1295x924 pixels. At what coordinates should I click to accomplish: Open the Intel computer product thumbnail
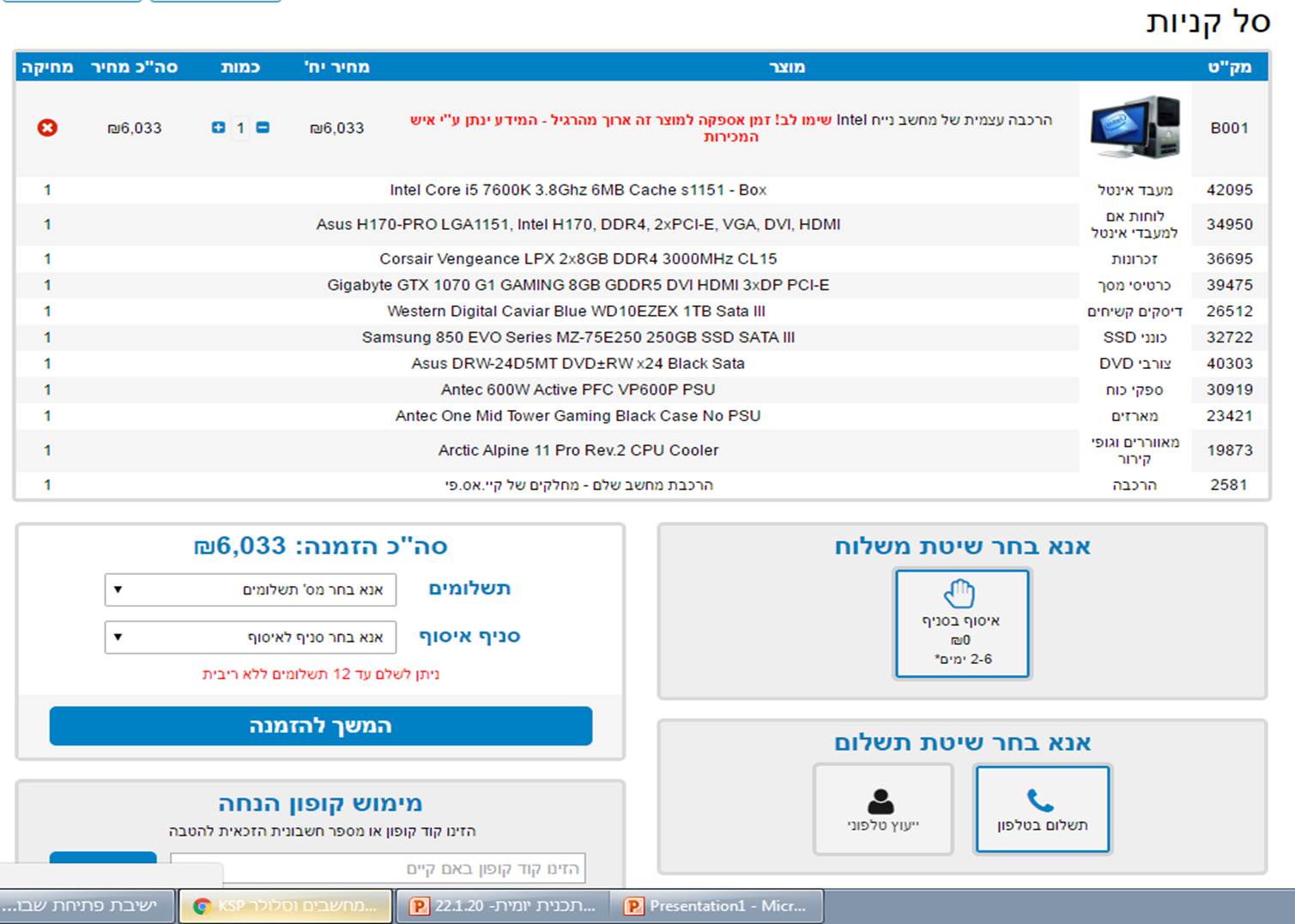(x=1135, y=128)
